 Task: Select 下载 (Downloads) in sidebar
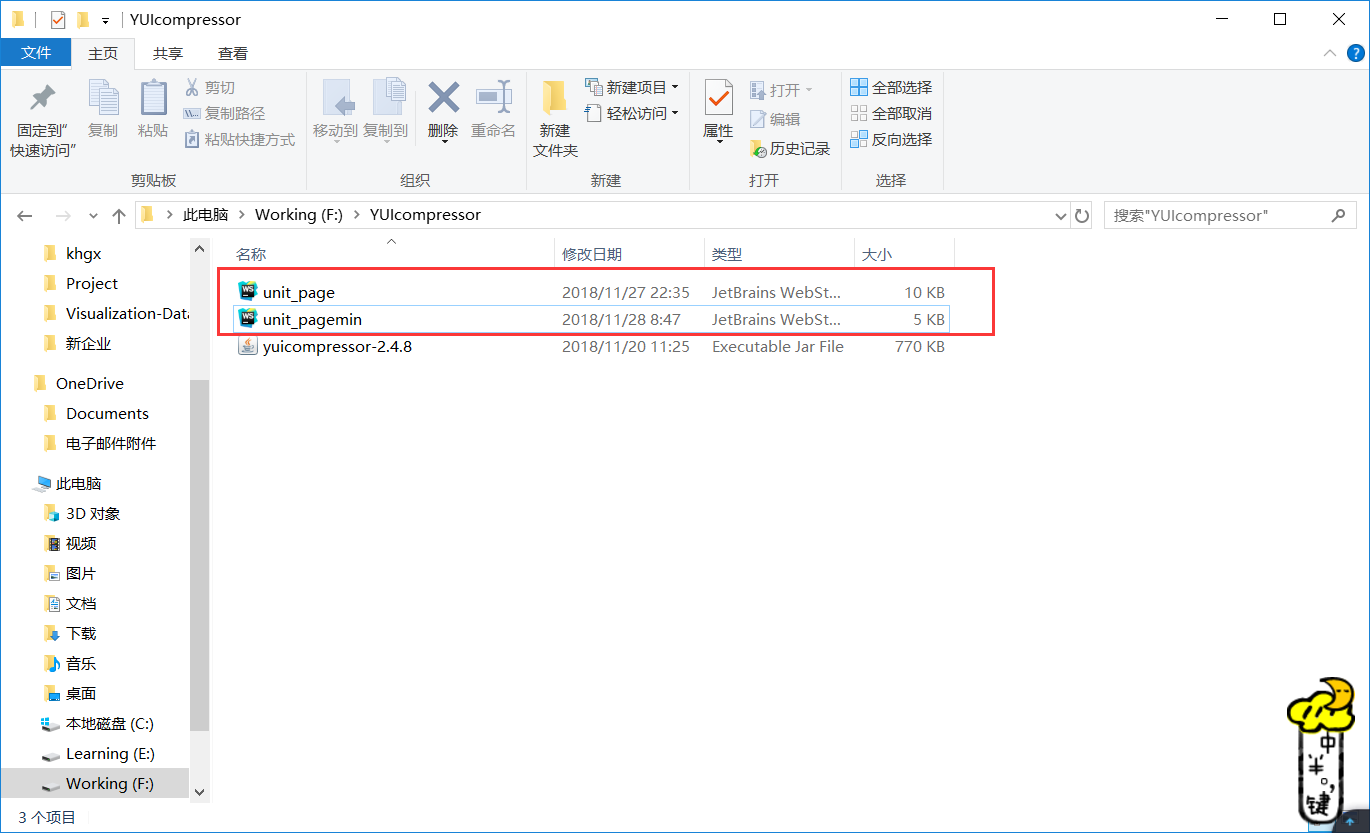coord(81,634)
